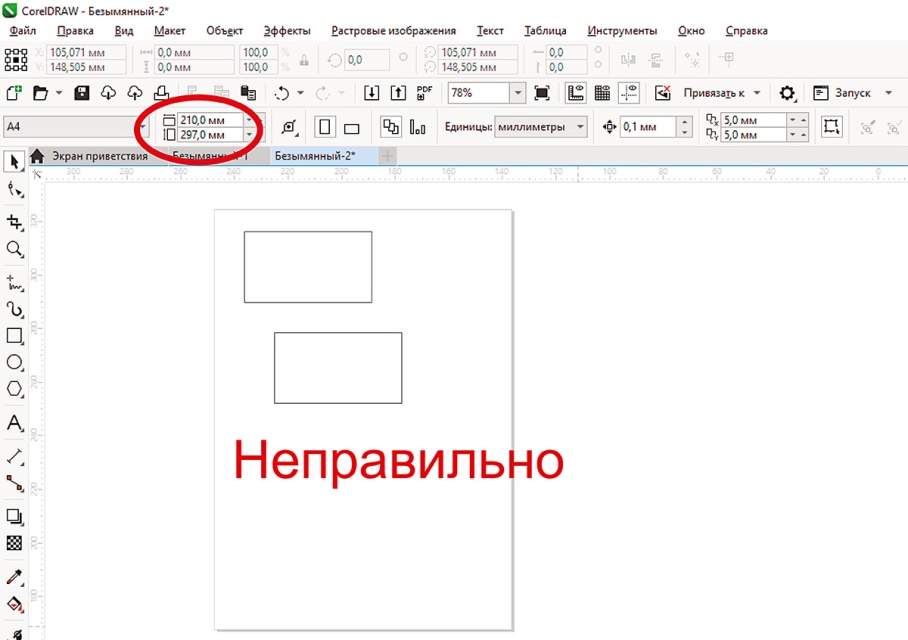The height and width of the screenshot is (640, 908).
Task: Open the zoom level 78% dropdown
Action: point(517,93)
